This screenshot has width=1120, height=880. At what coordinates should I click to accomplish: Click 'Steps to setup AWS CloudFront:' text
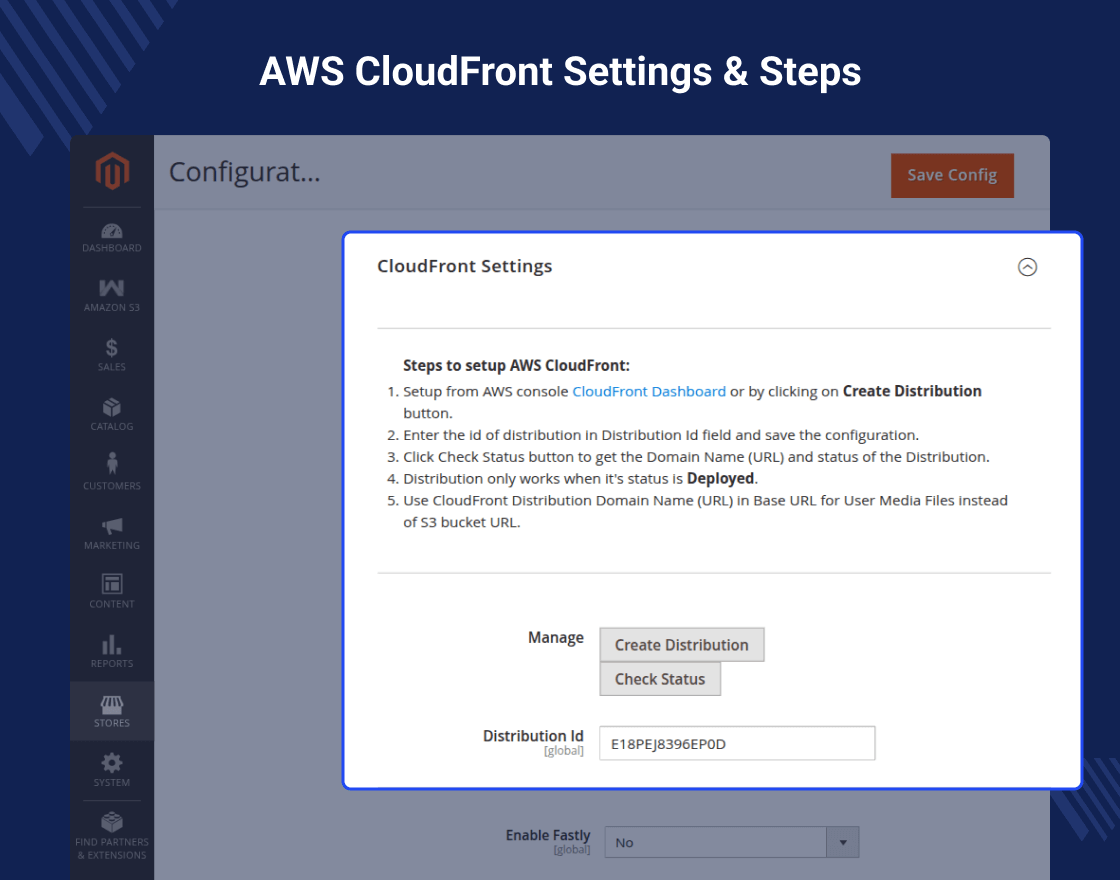tap(516, 366)
